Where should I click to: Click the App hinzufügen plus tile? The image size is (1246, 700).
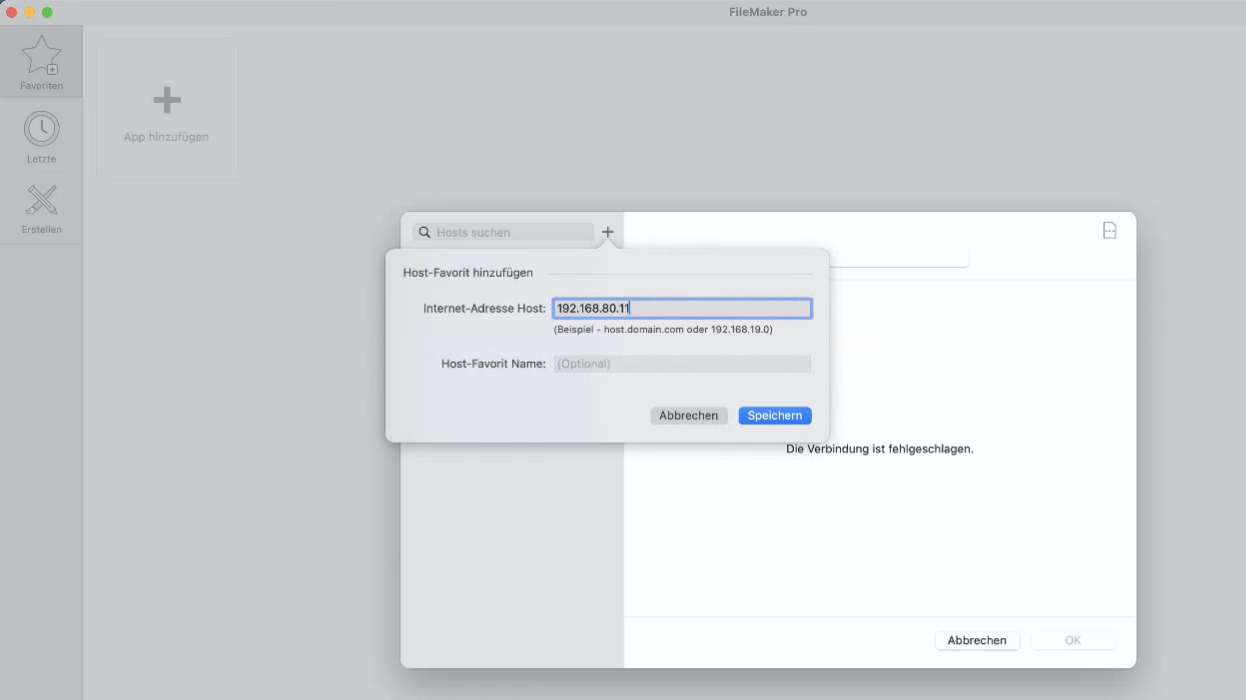point(167,109)
